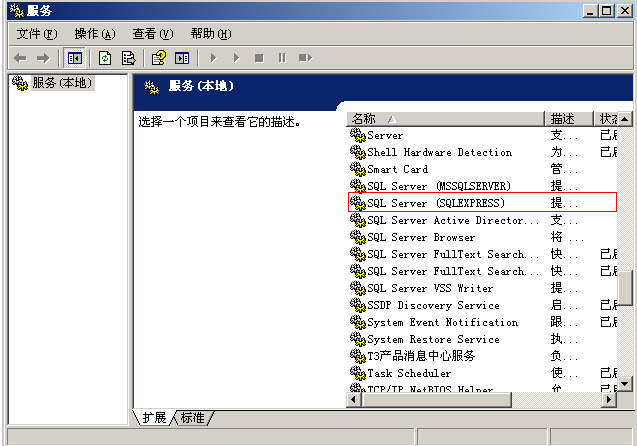637x446 pixels.
Task: Select SQL Server VSS Writer service
Action: pos(483,288)
